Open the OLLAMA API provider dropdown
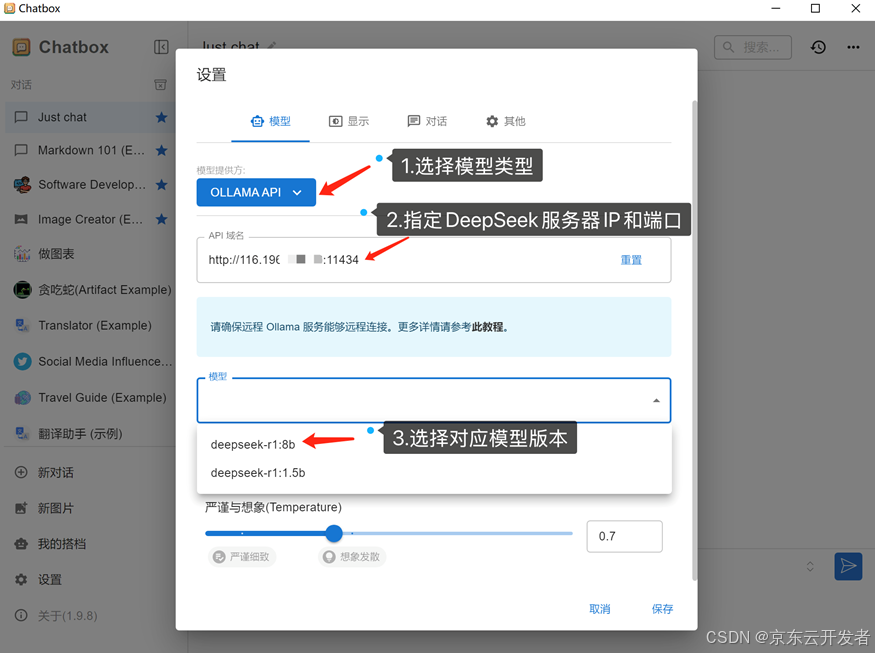This screenshot has height=653, width=875. pos(256,193)
